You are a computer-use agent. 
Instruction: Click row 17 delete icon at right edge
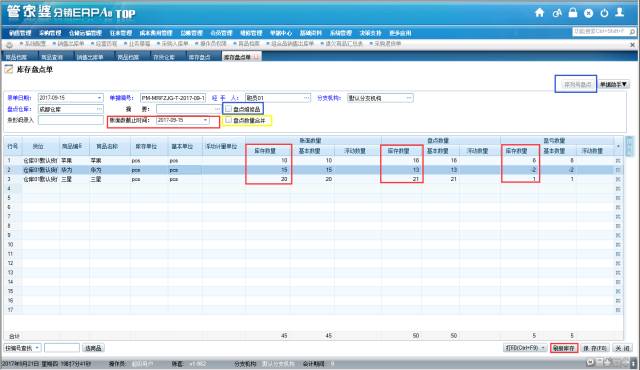pyautogui.click(x=618, y=310)
